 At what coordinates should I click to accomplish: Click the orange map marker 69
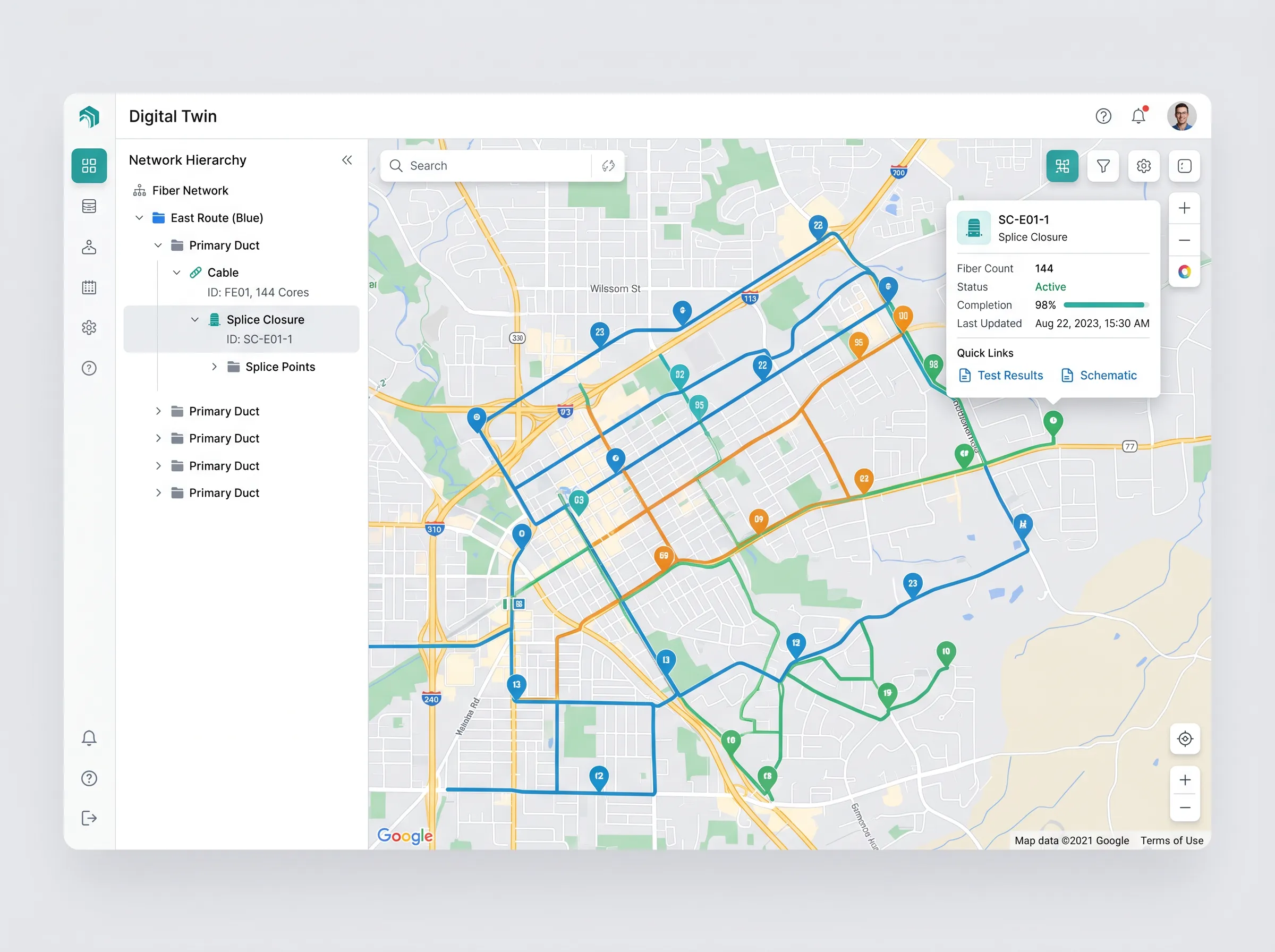[664, 557]
